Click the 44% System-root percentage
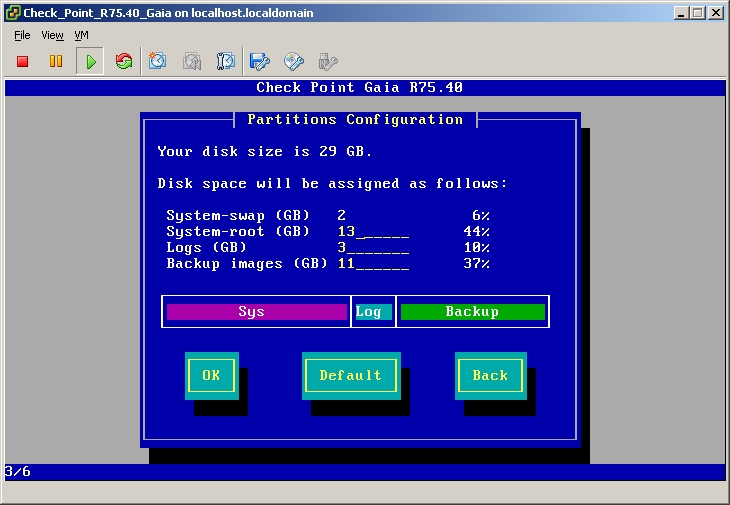 coord(477,231)
